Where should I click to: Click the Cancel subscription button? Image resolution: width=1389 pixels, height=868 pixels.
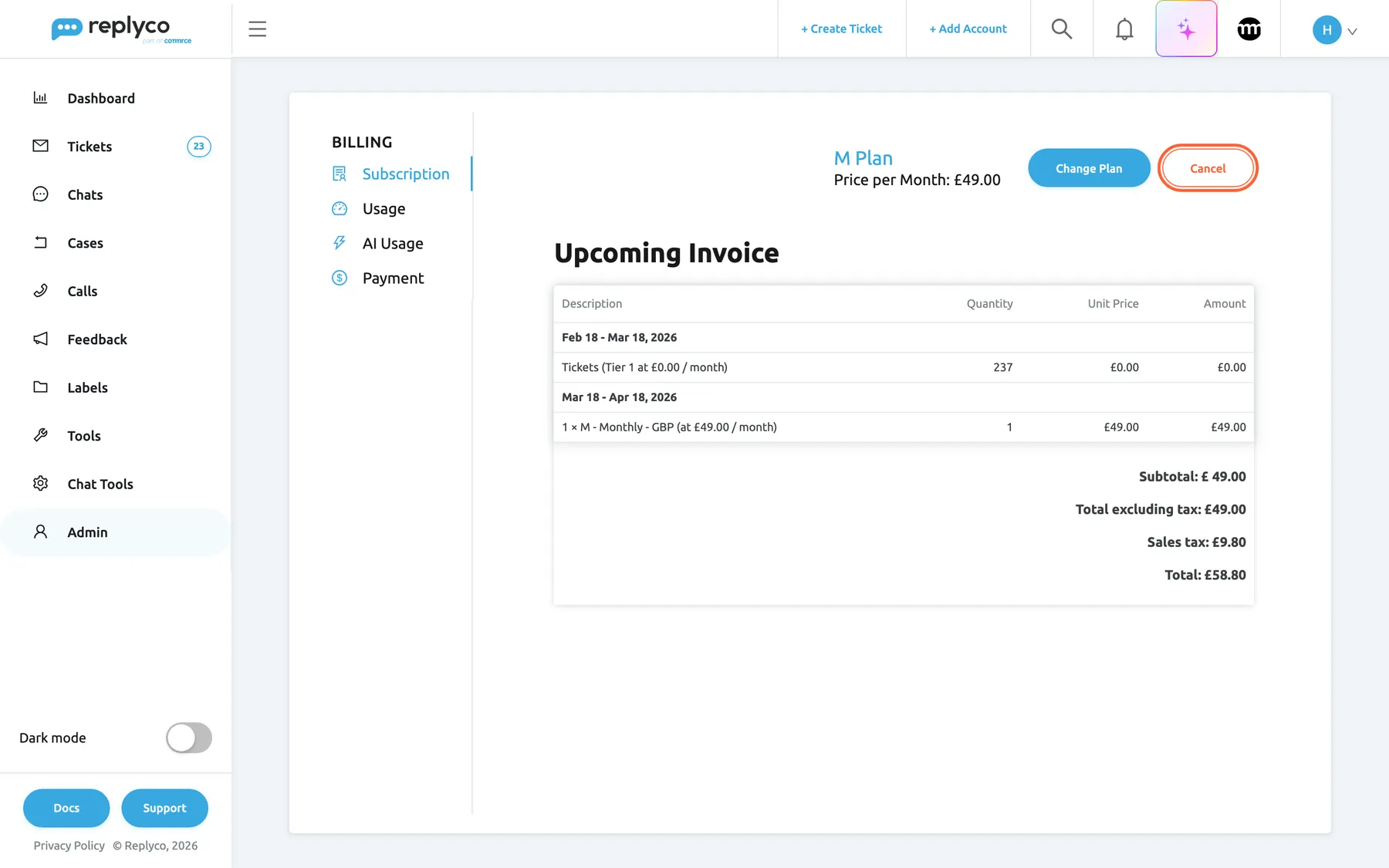(x=1208, y=168)
